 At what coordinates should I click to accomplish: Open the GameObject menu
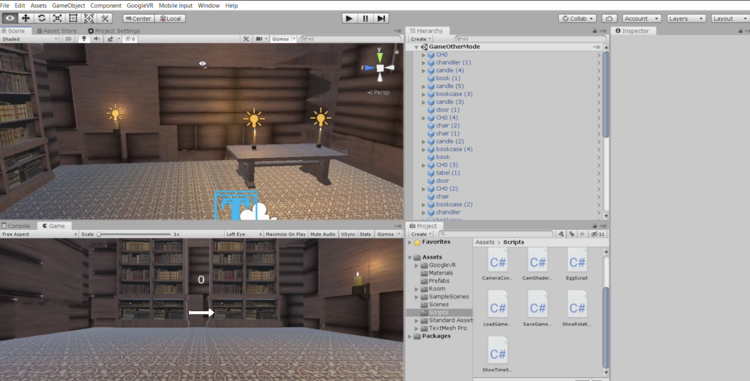tap(68, 5)
